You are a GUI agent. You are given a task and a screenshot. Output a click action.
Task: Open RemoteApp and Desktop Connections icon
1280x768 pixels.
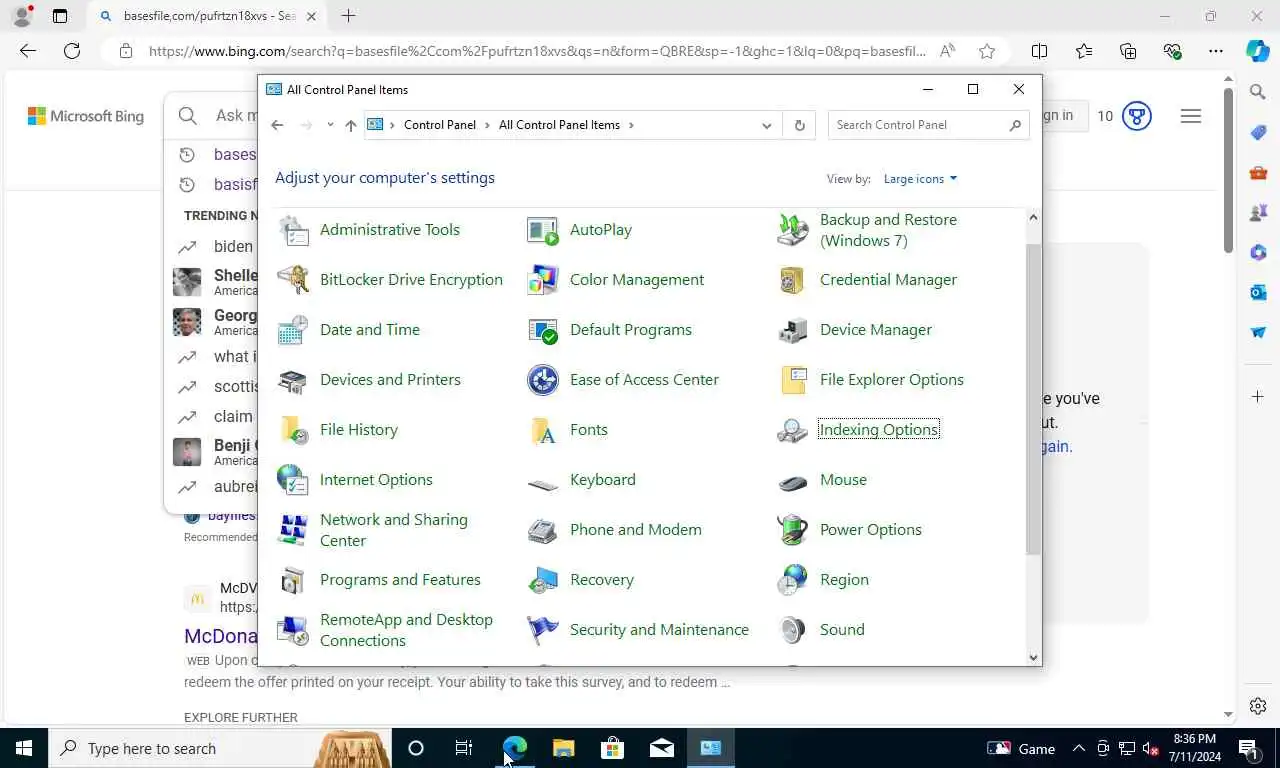[293, 630]
